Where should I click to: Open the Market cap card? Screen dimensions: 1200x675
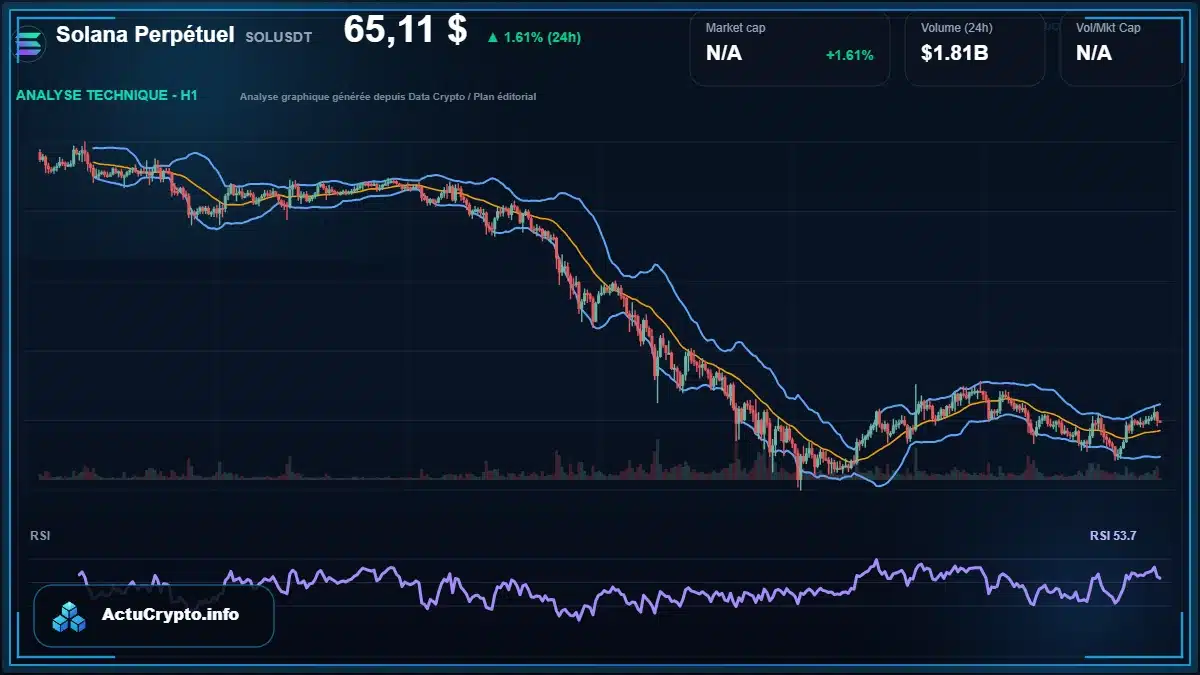790,49
